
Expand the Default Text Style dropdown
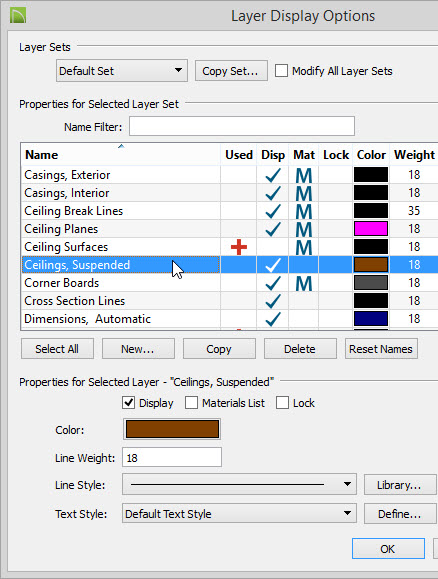[x=239, y=513]
